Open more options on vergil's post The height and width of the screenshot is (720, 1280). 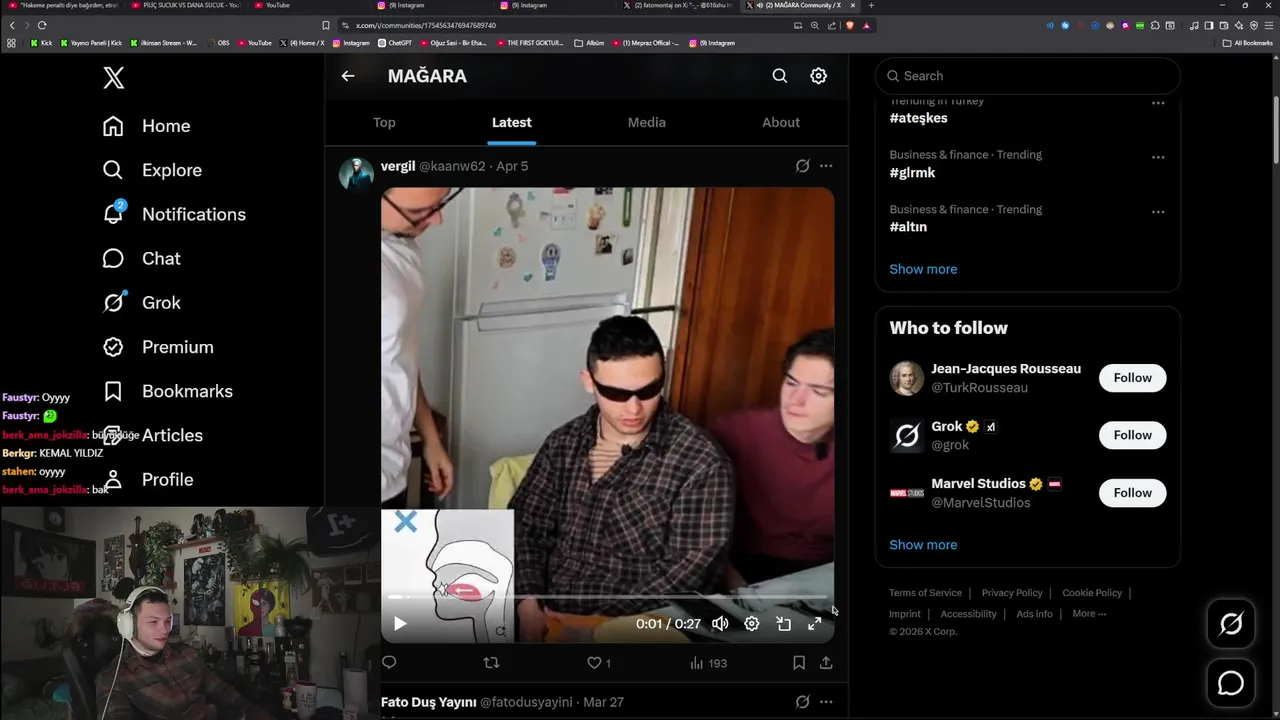click(826, 166)
